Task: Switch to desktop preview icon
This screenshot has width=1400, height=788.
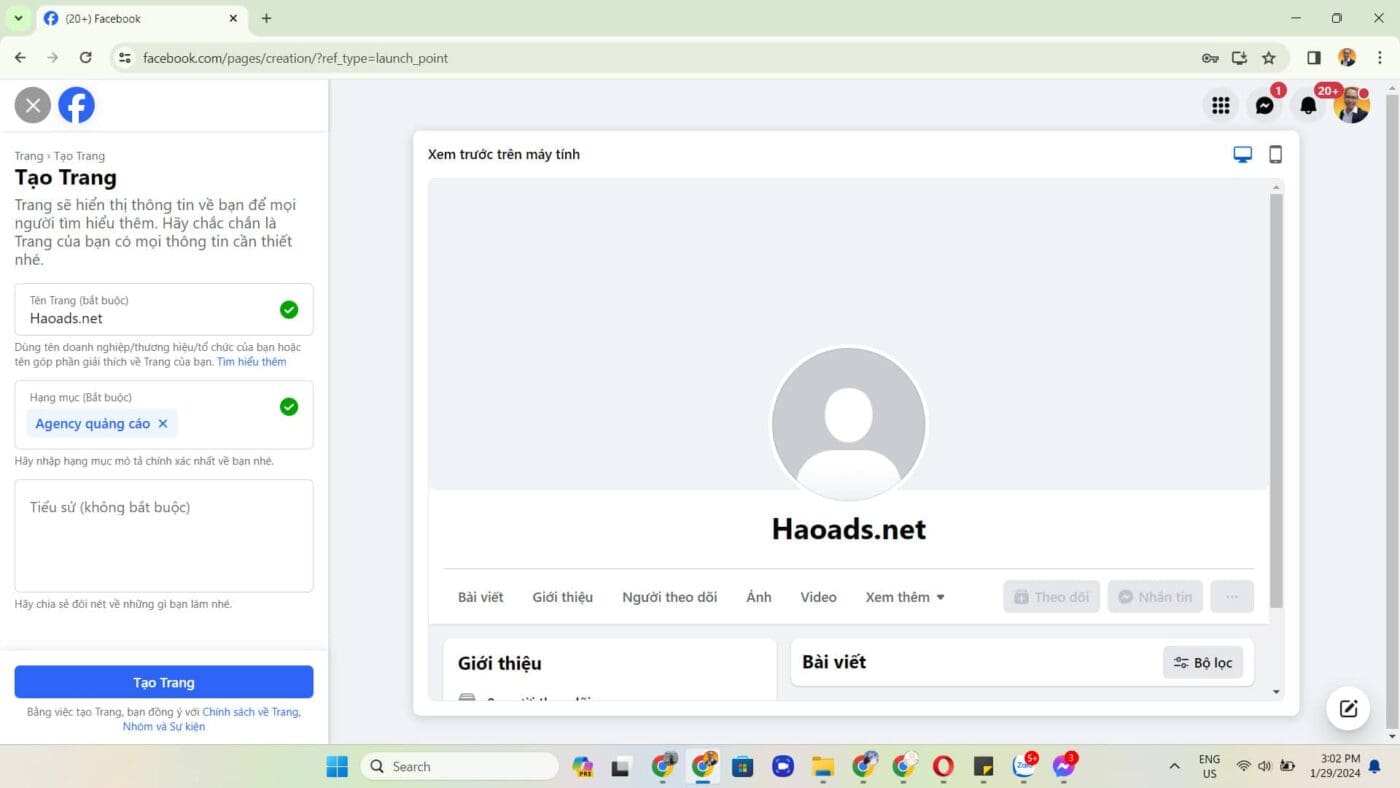Action: (1242, 154)
